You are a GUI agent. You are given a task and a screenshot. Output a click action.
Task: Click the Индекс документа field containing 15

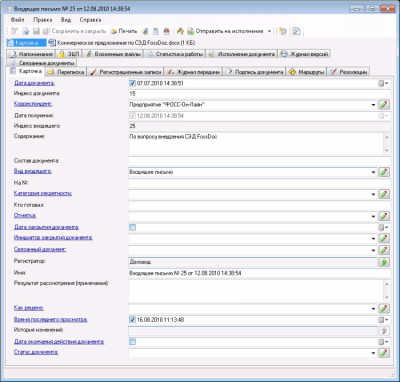[259, 94]
